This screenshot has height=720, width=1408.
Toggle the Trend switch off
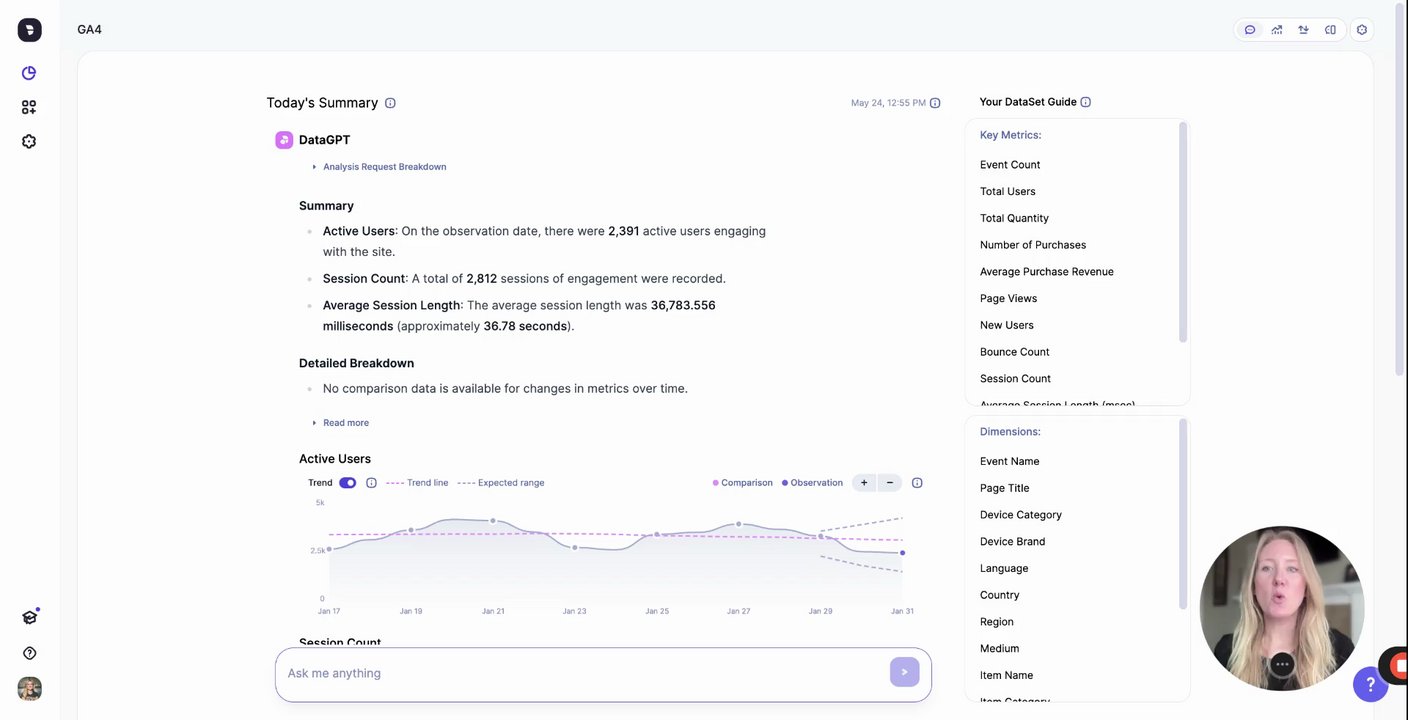pos(347,483)
